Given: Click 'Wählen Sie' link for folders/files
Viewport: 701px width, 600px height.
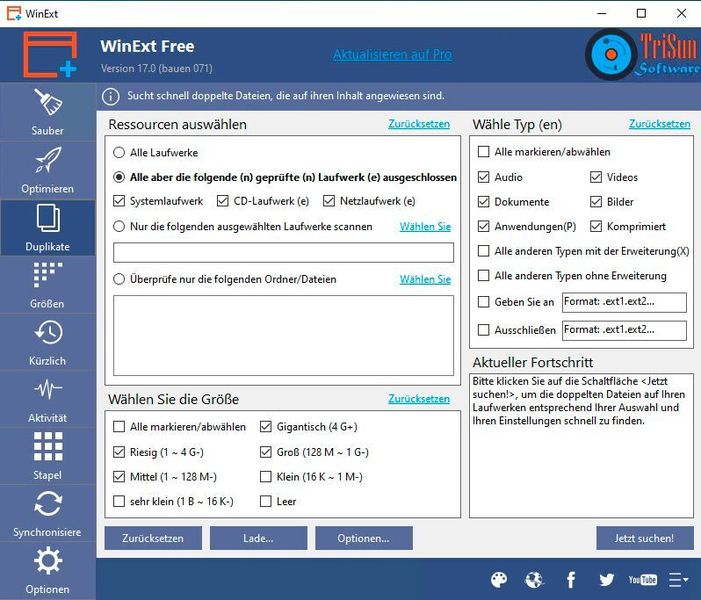Looking at the screenshot, I should pos(425,279).
